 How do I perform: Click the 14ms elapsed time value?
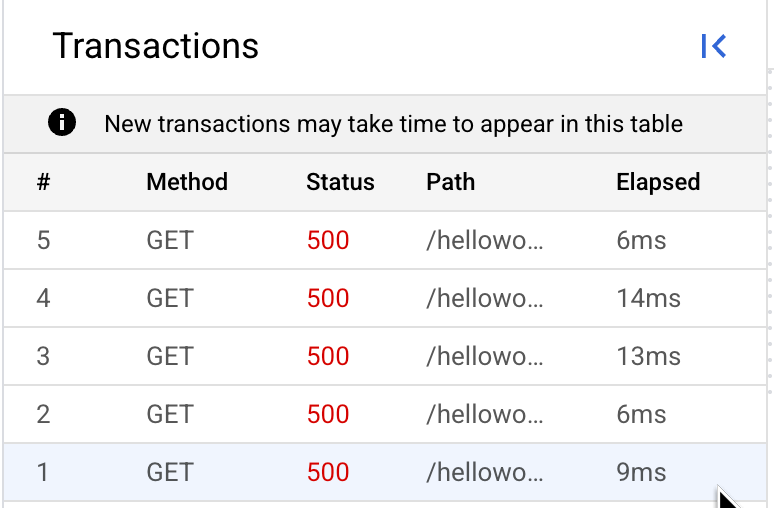click(649, 299)
